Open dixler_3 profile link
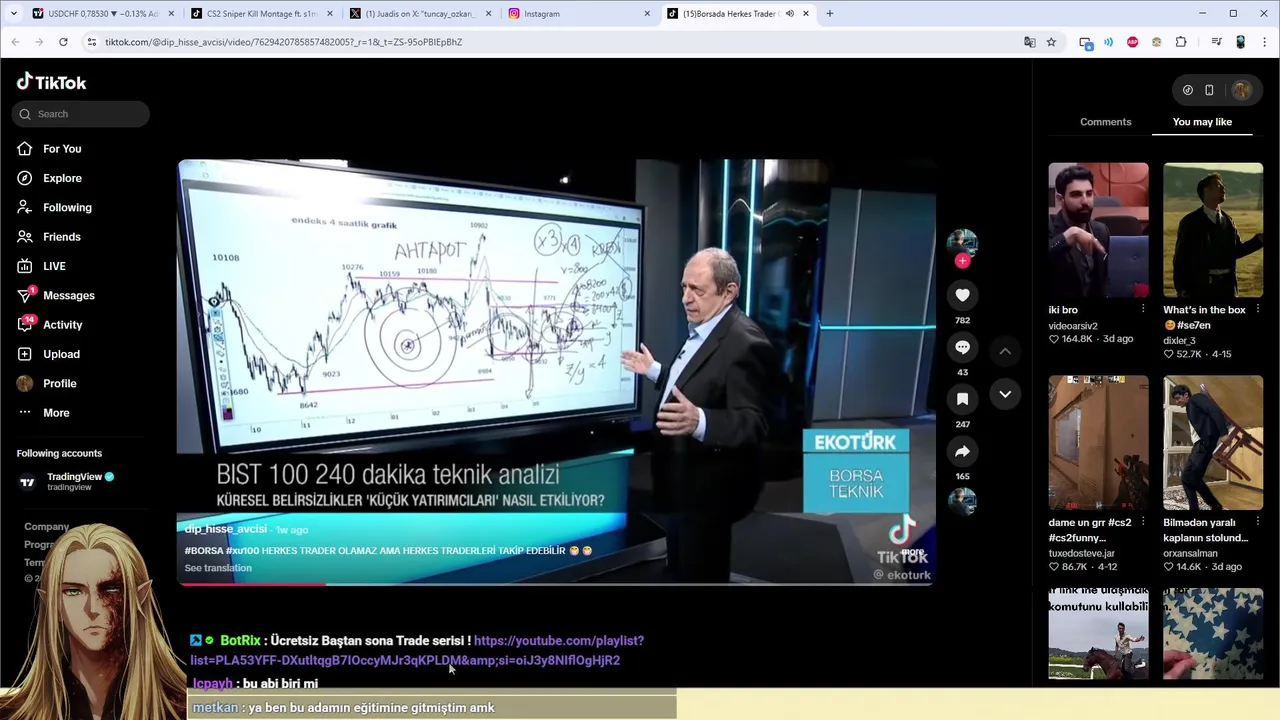This screenshot has height=720, width=1280. (x=1179, y=341)
